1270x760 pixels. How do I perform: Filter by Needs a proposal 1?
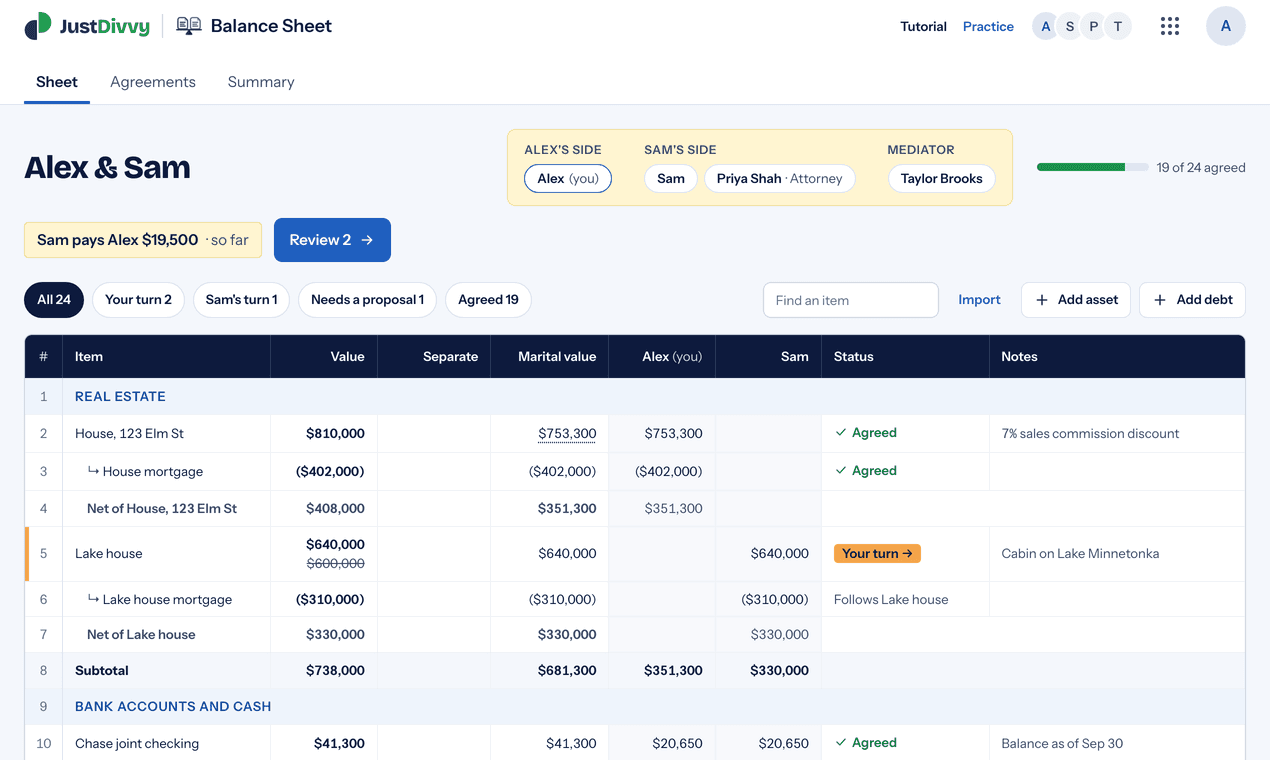point(368,300)
